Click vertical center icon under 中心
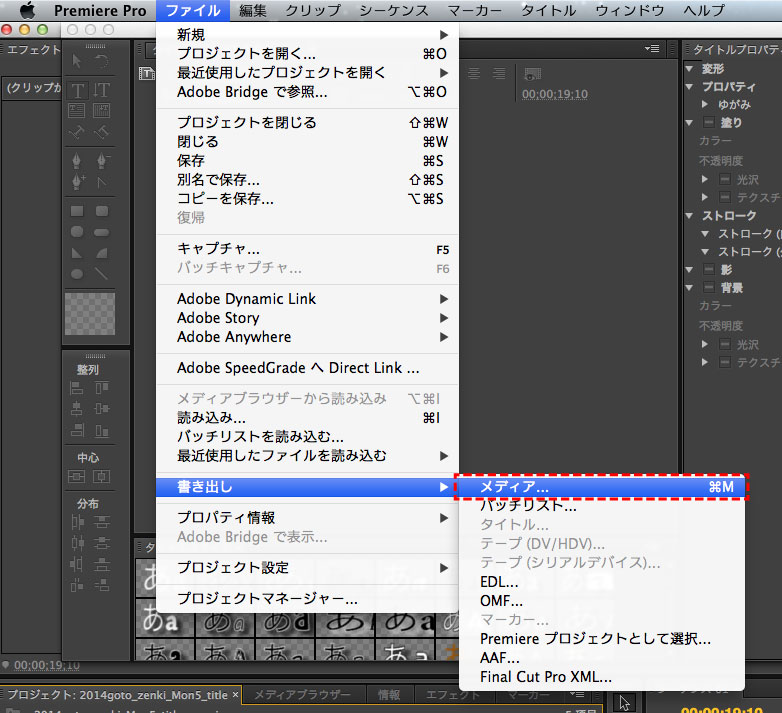 [76, 477]
